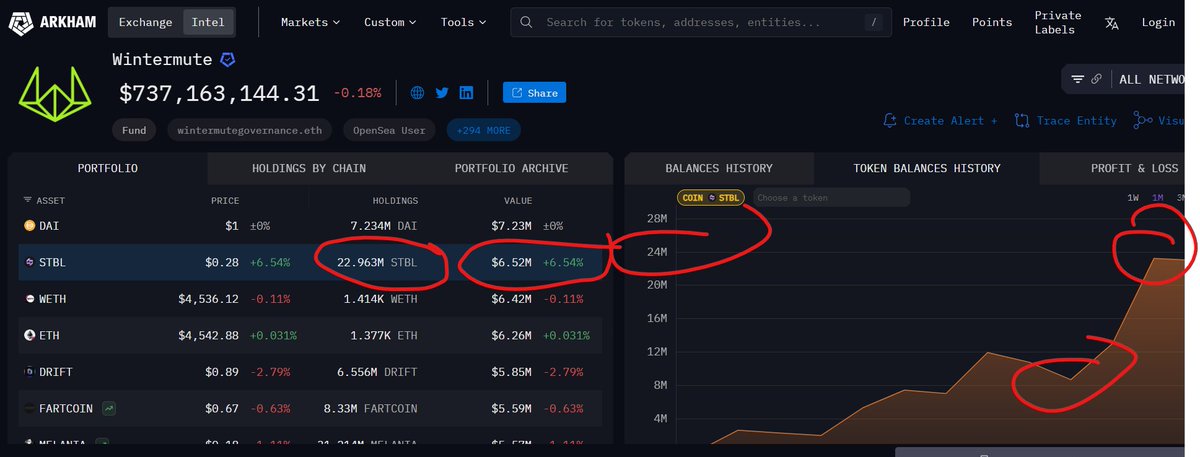This screenshot has width=1200, height=457.
Task: Expand the +294 MORE tags
Action: (x=484, y=130)
